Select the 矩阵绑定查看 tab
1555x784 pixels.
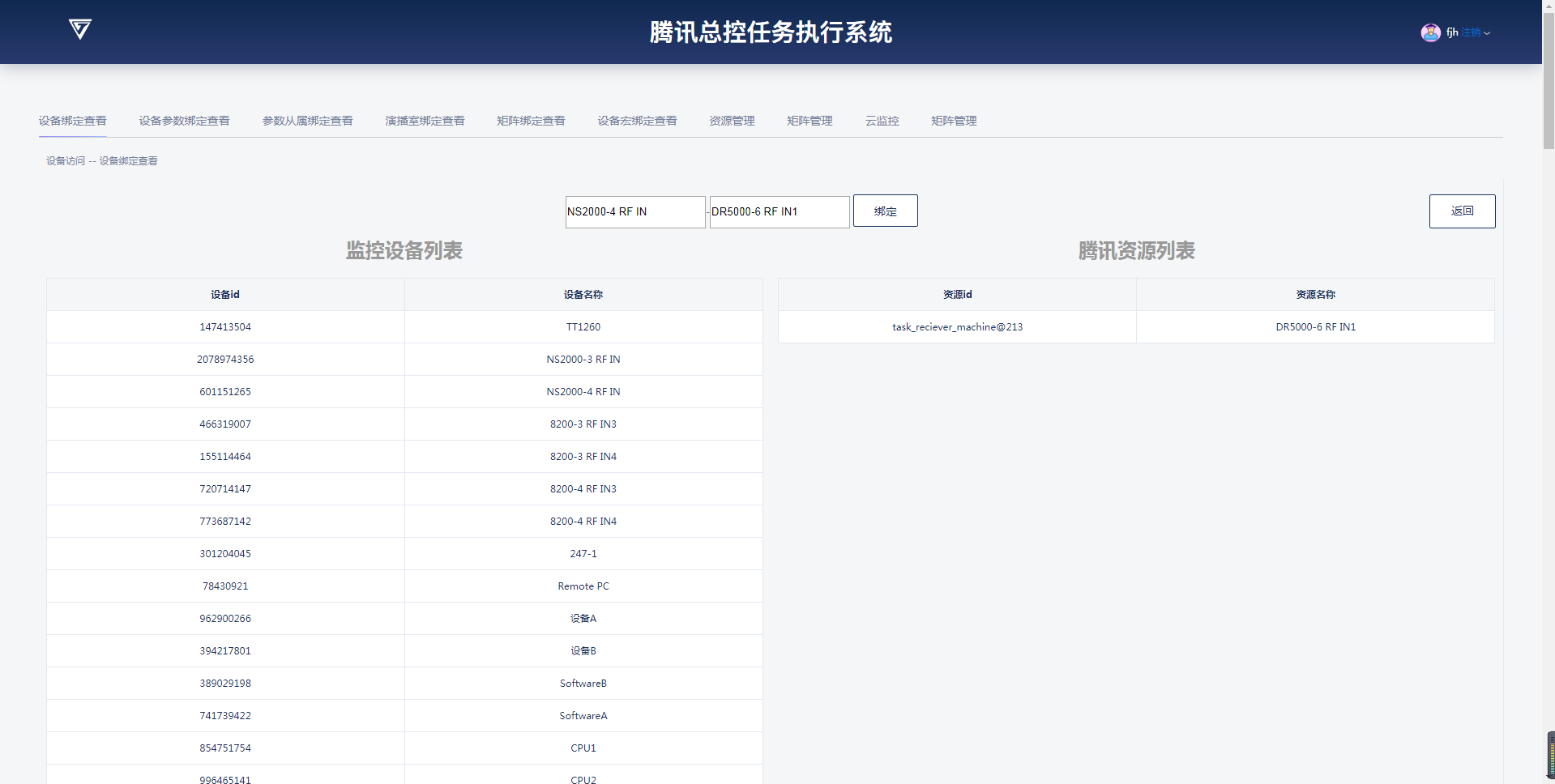pyautogui.click(x=531, y=121)
